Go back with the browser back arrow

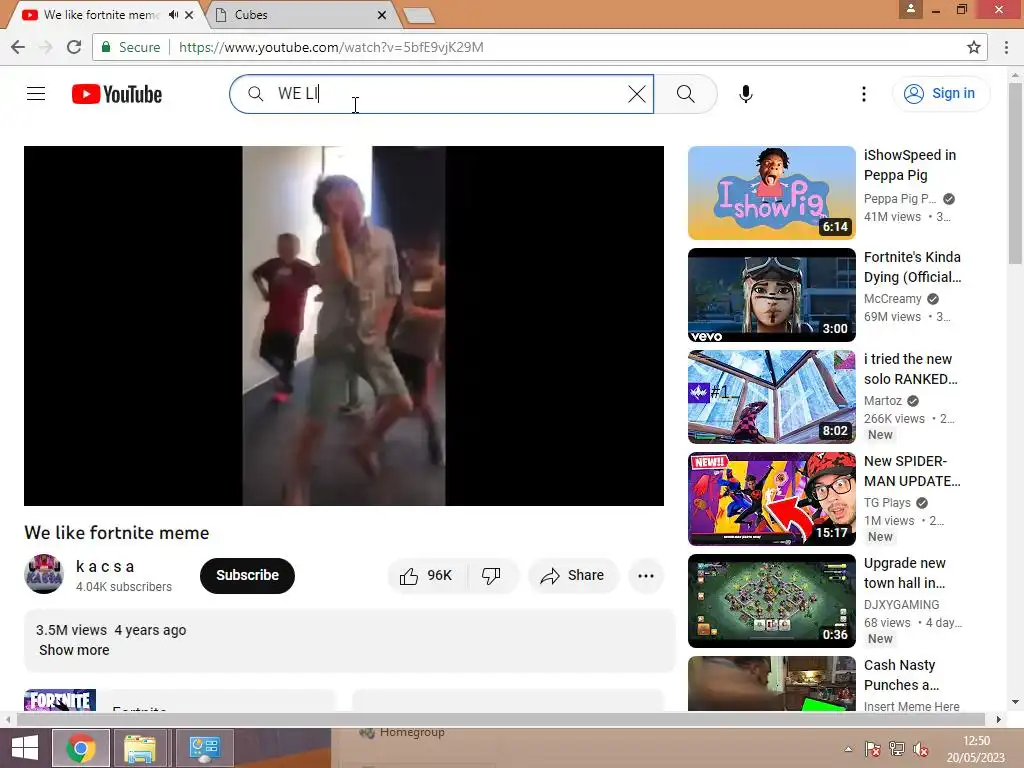18,47
